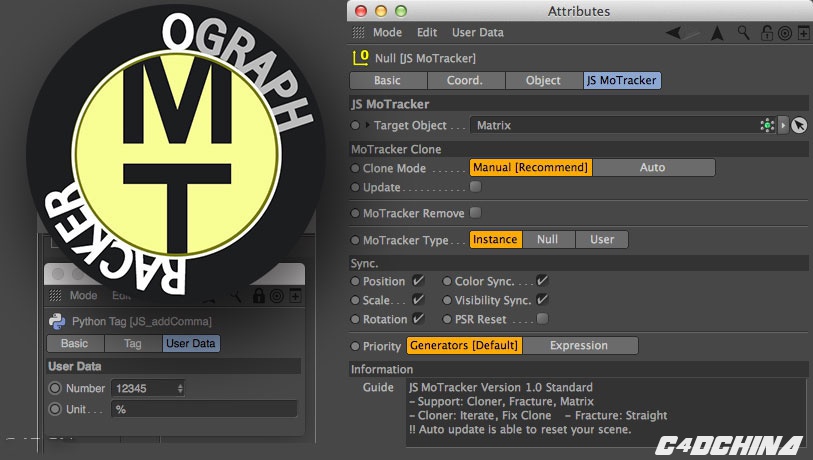Set Priority to Generators [Default]

point(464,345)
